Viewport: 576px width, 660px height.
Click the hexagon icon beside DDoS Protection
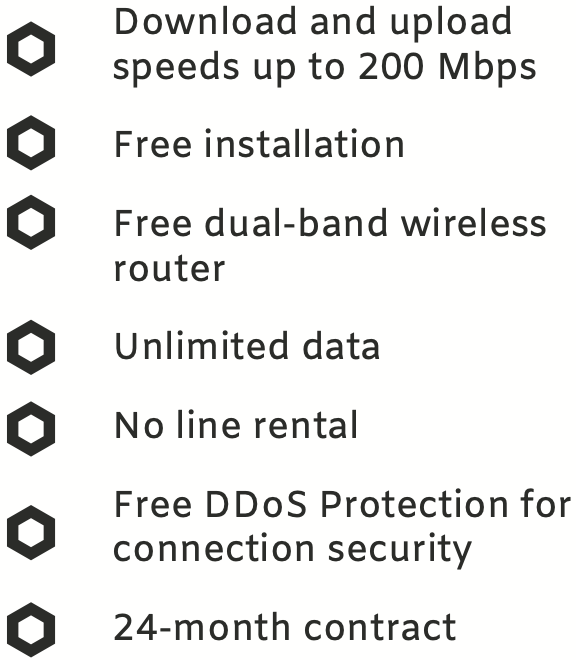[x=31, y=533]
